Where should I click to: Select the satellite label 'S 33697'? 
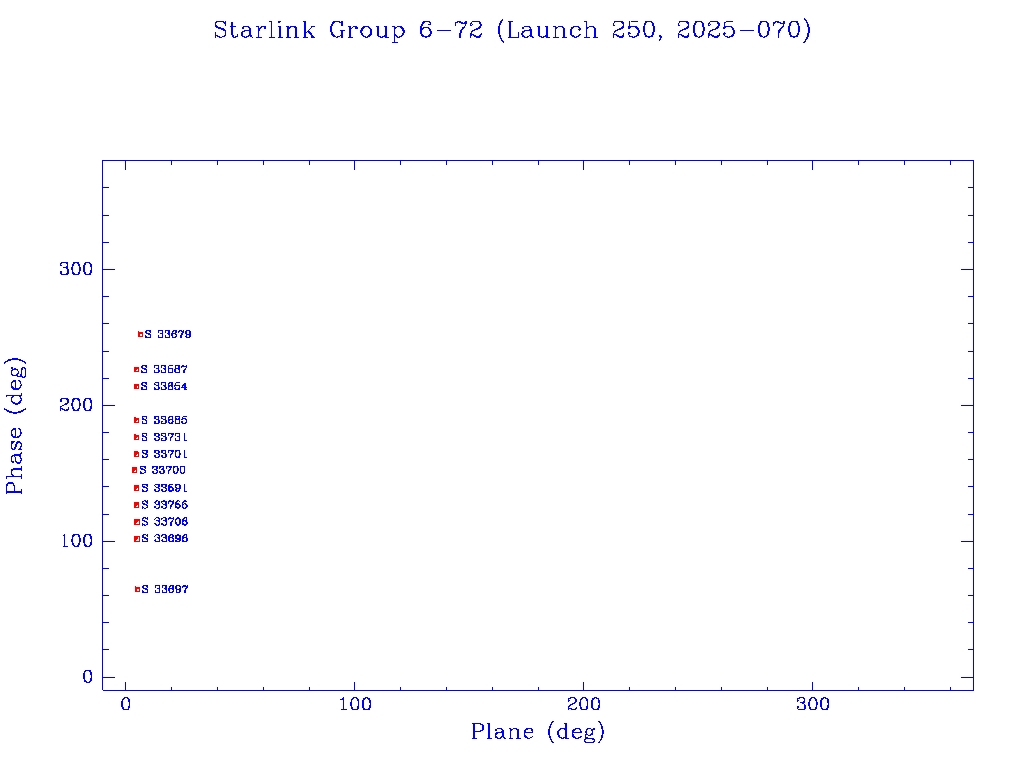165,590
